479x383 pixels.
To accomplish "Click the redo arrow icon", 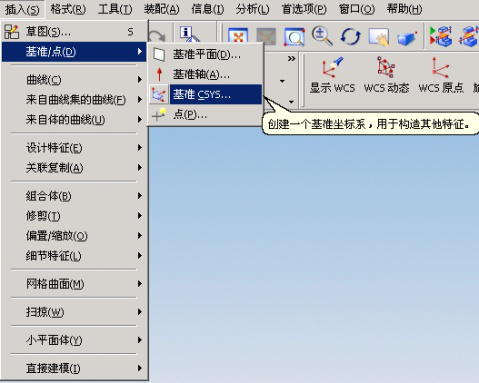I will tap(157, 35).
